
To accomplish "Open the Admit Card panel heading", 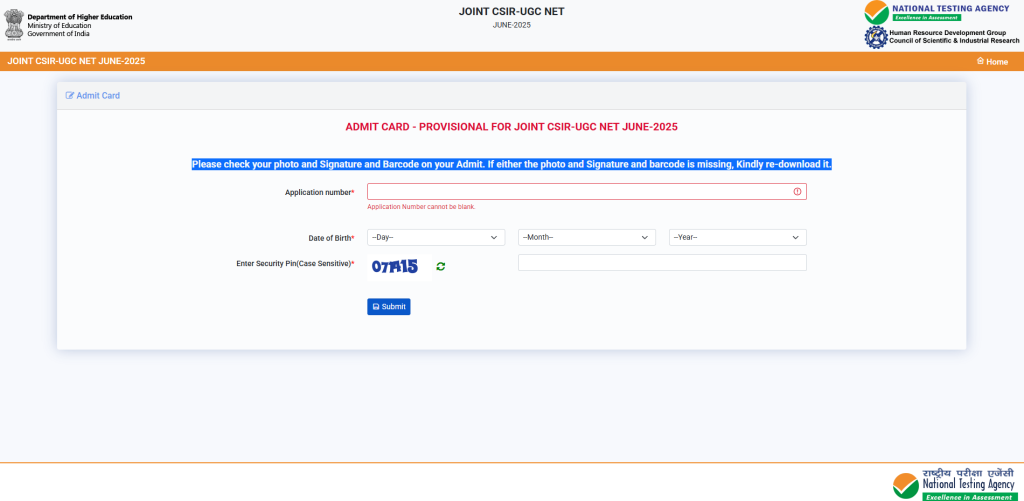I will tap(93, 95).
